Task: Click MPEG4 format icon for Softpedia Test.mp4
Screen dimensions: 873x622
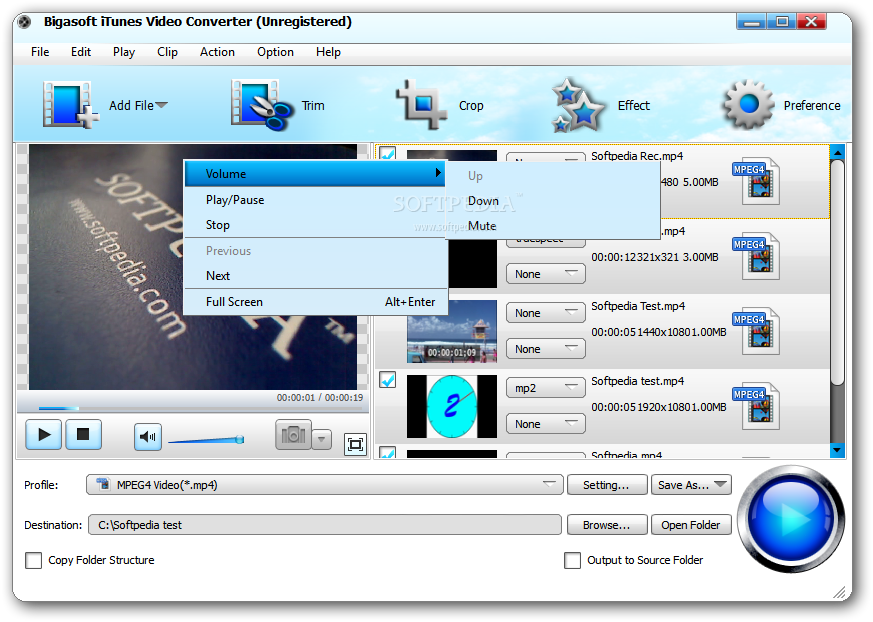Action: pos(756,332)
